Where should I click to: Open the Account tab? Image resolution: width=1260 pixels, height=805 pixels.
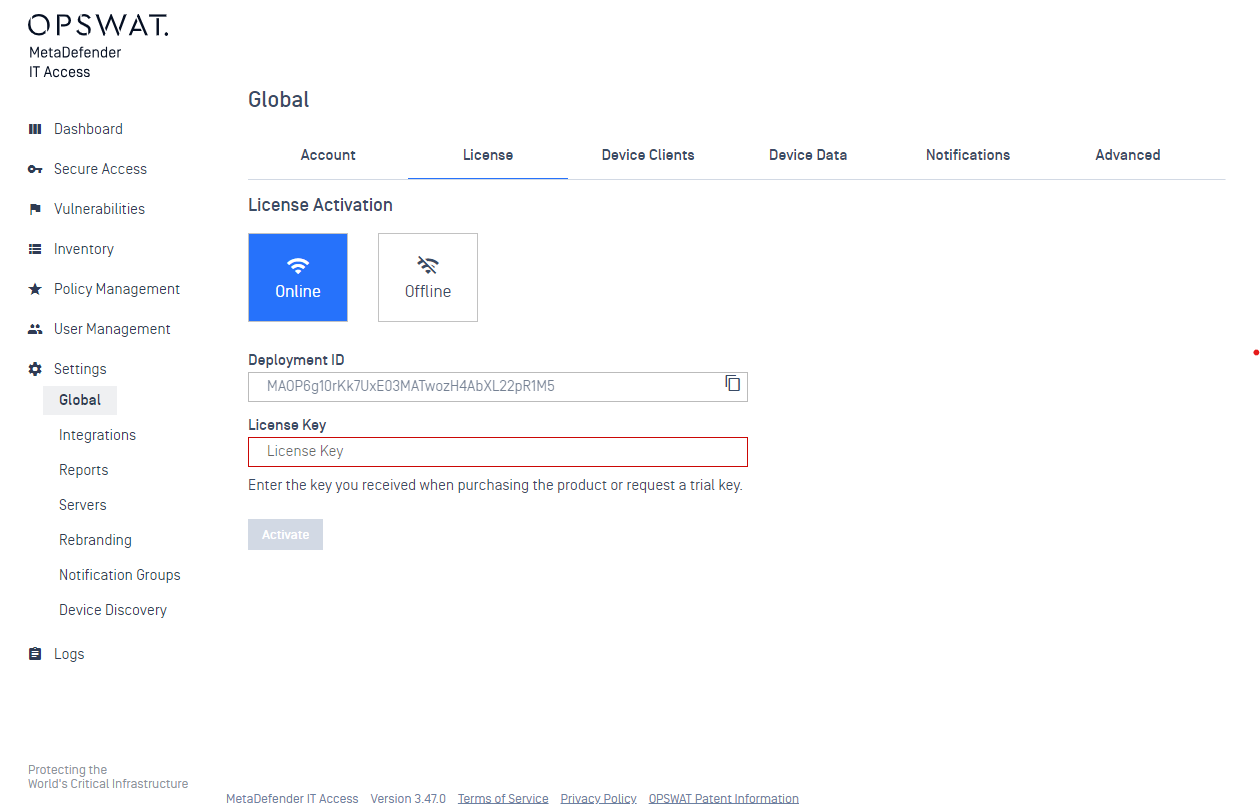coord(328,155)
